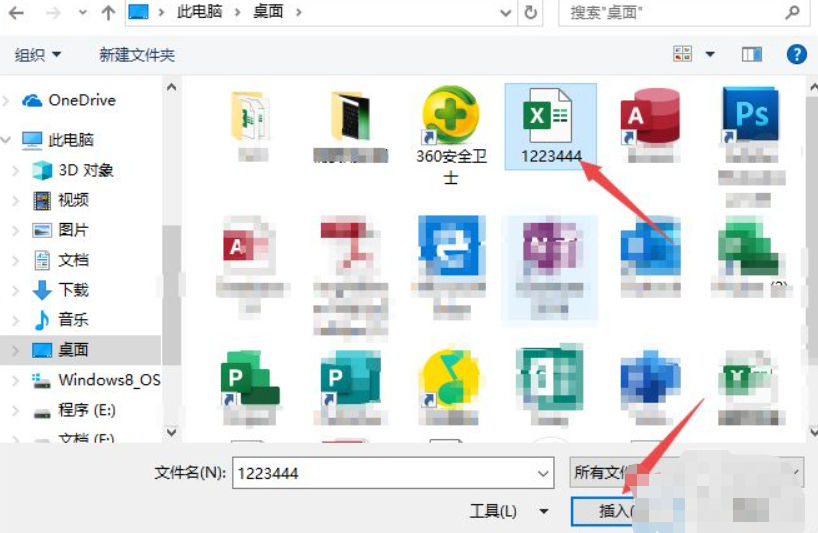
Task: Open the address bar history dropdown
Action: click(x=505, y=13)
